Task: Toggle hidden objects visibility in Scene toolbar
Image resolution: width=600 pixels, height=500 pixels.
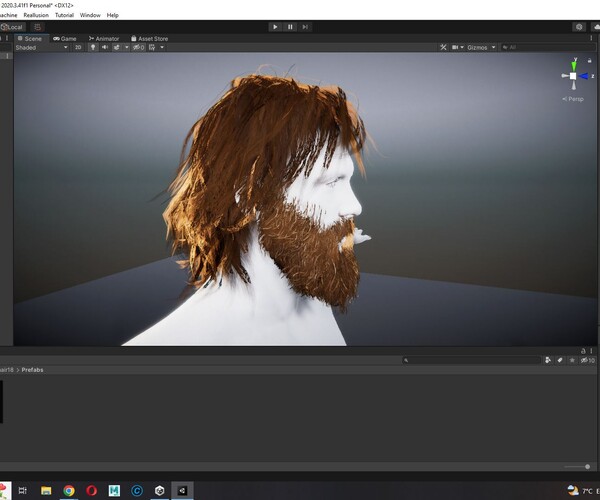Action: tap(139, 47)
